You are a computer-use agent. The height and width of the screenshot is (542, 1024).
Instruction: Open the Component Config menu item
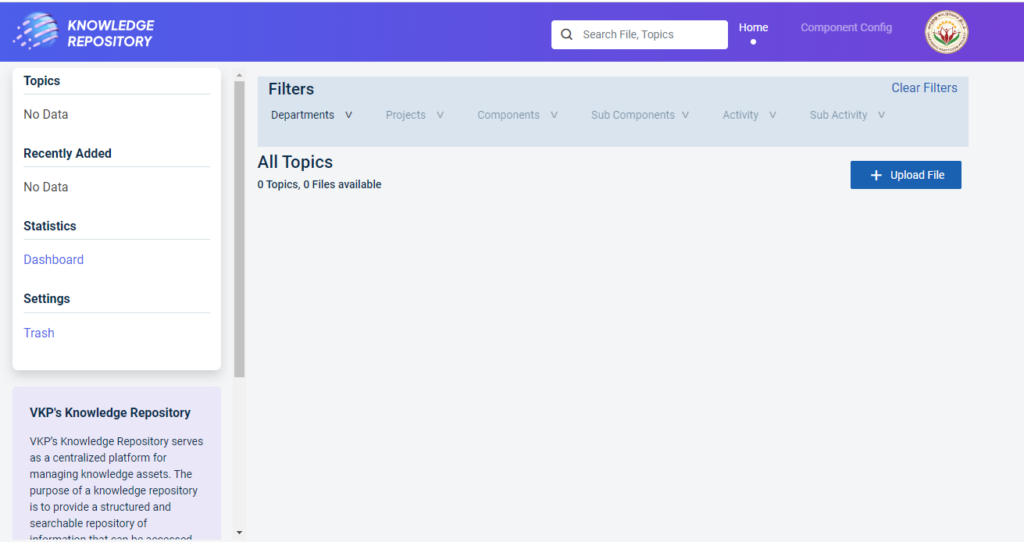pyautogui.click(x=846, y=28)
